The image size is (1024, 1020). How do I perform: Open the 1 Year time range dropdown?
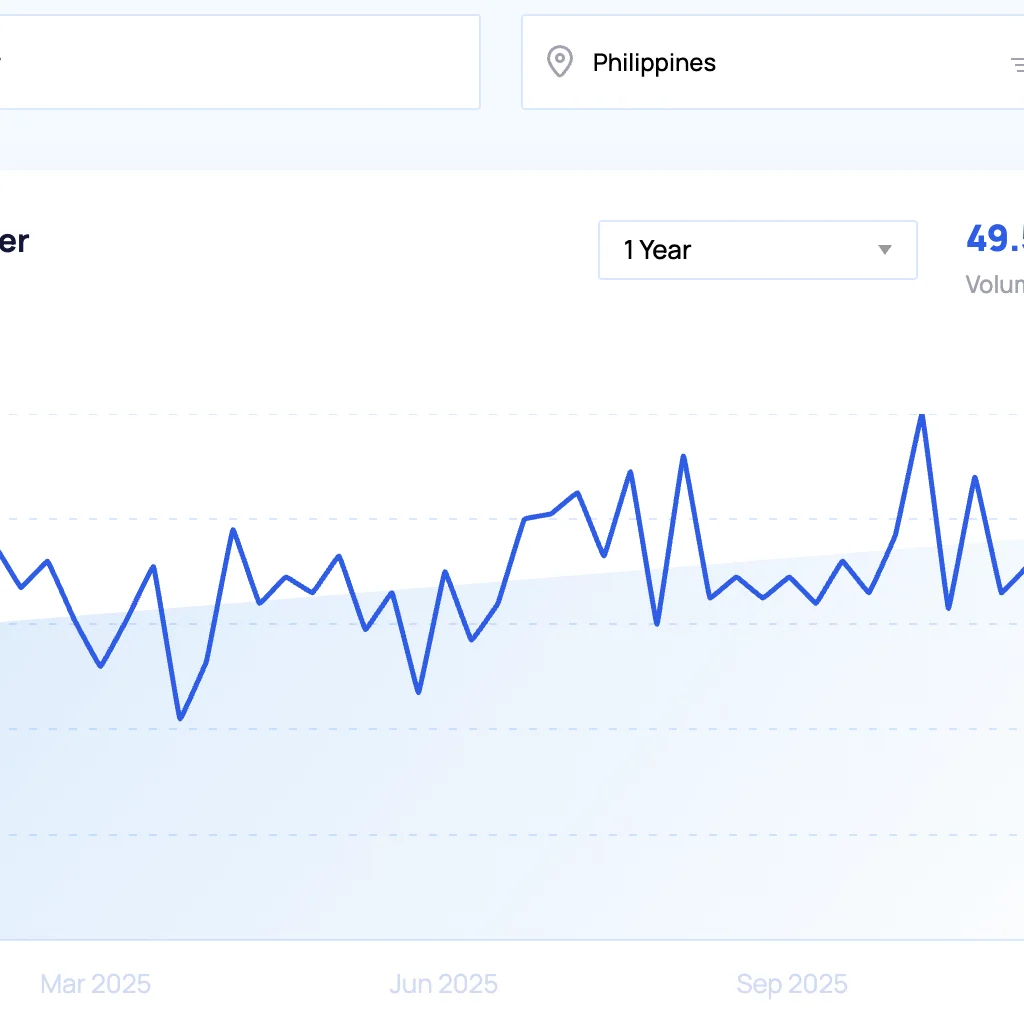click(757, 250)
